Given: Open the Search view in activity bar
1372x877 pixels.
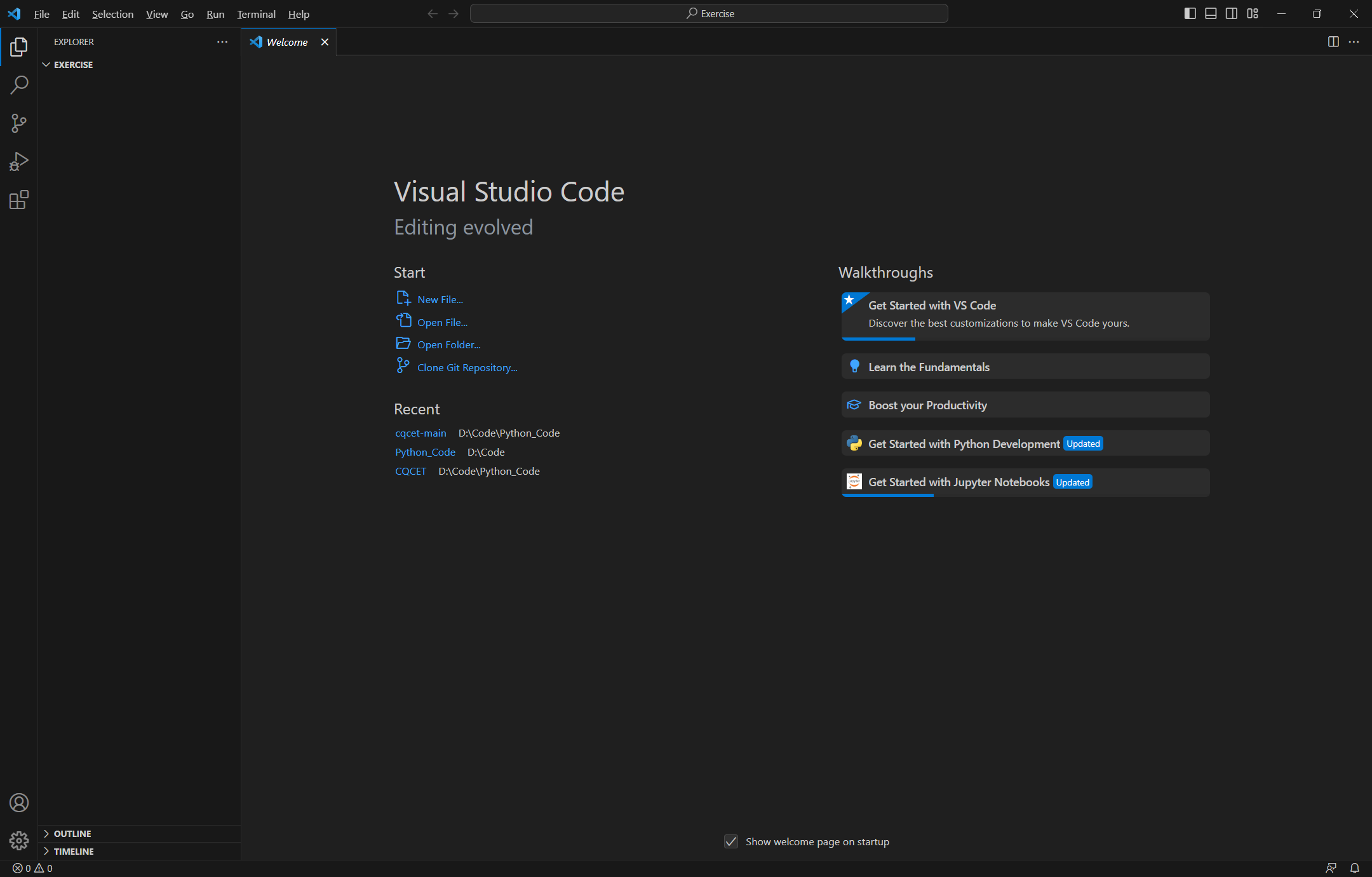Looking at the screenshot, I should (x=19, y=85).
